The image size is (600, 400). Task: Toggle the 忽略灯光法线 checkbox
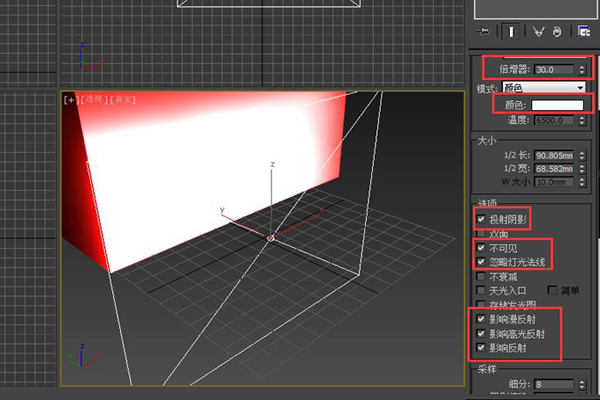click(x=482, y=261)
